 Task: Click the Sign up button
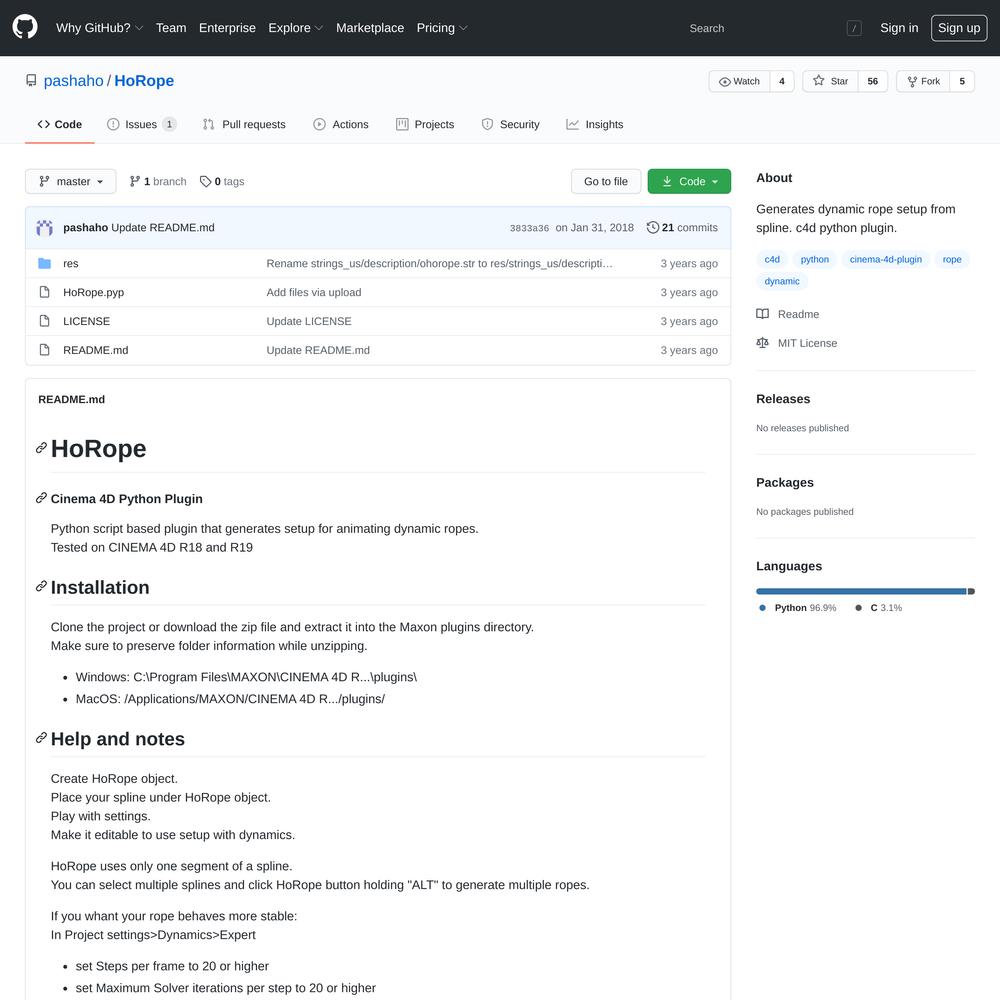coord(959,28)
